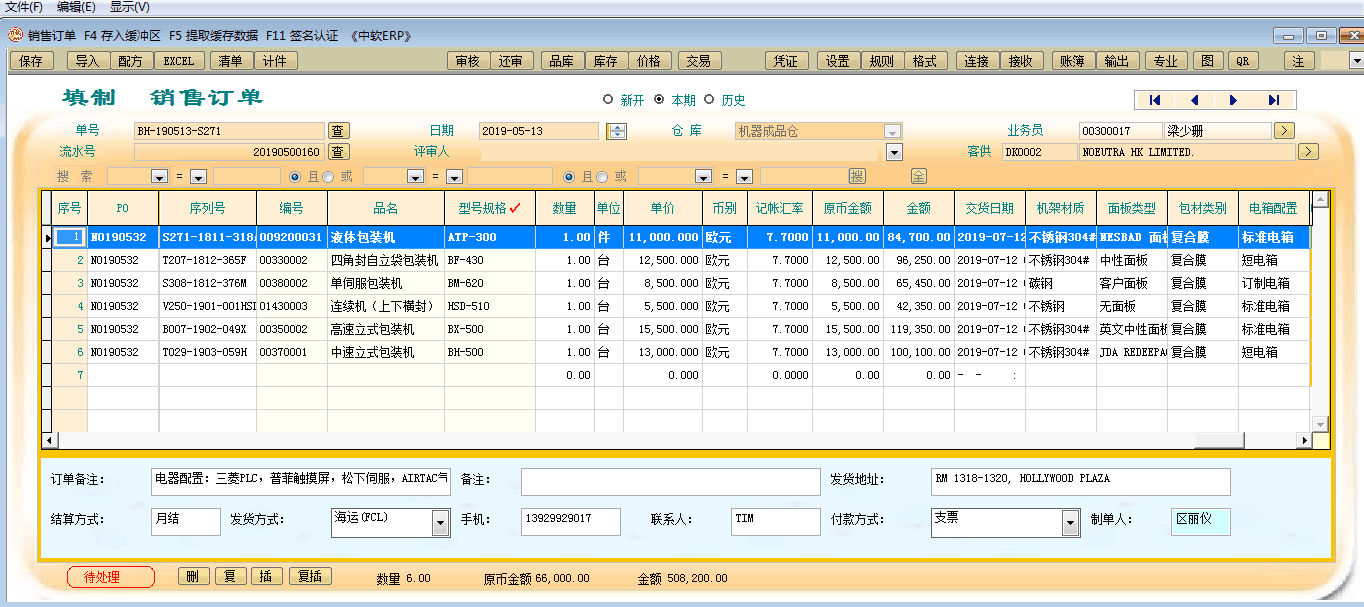1364x607 pixels.
Task: Click the 订单备注 text field
Action: tap(301, 481)
